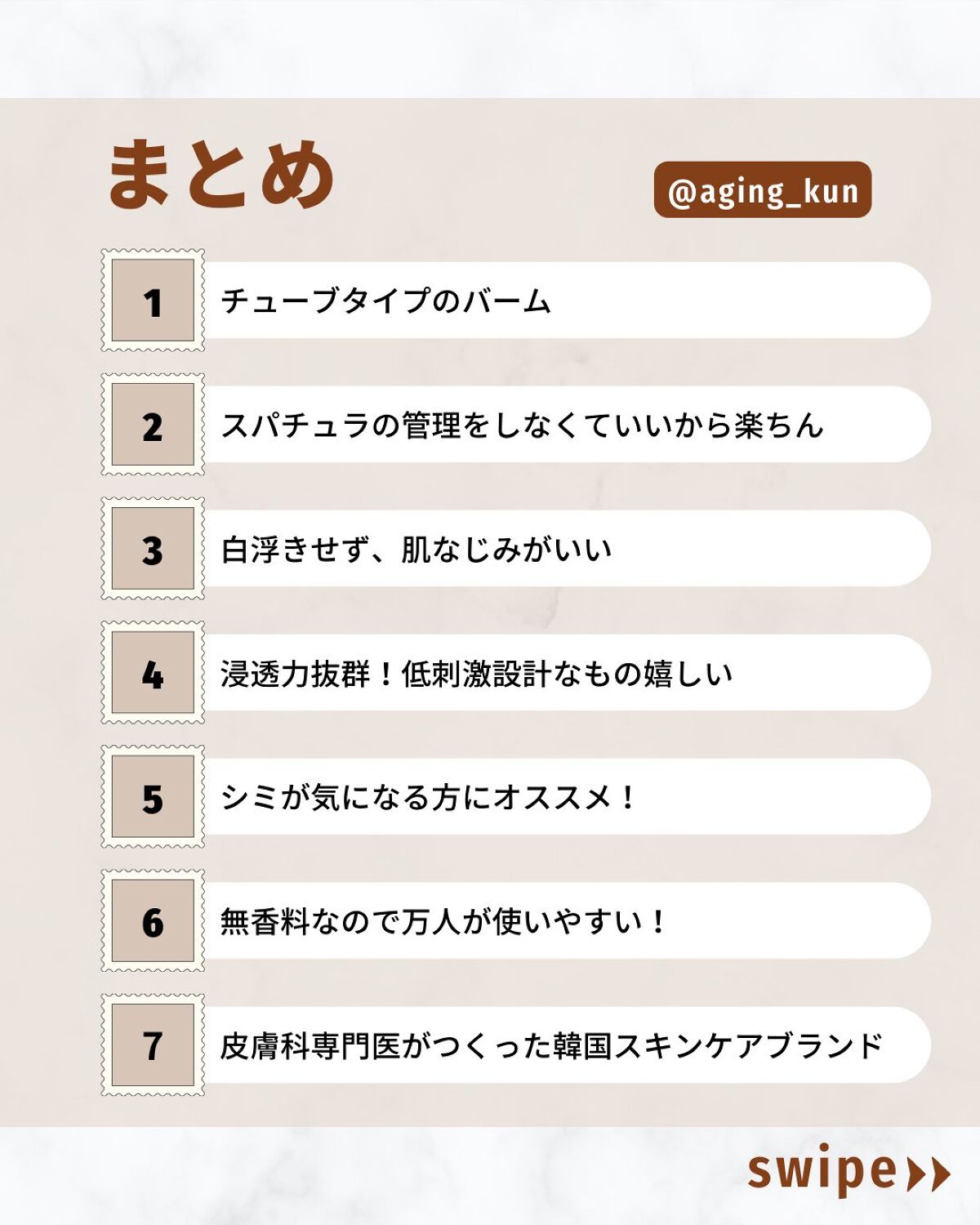Select the 無香料なので万人が使いやすい entry
The height and width of the screenshot is (1225, 980).
[x=563, y=921]
